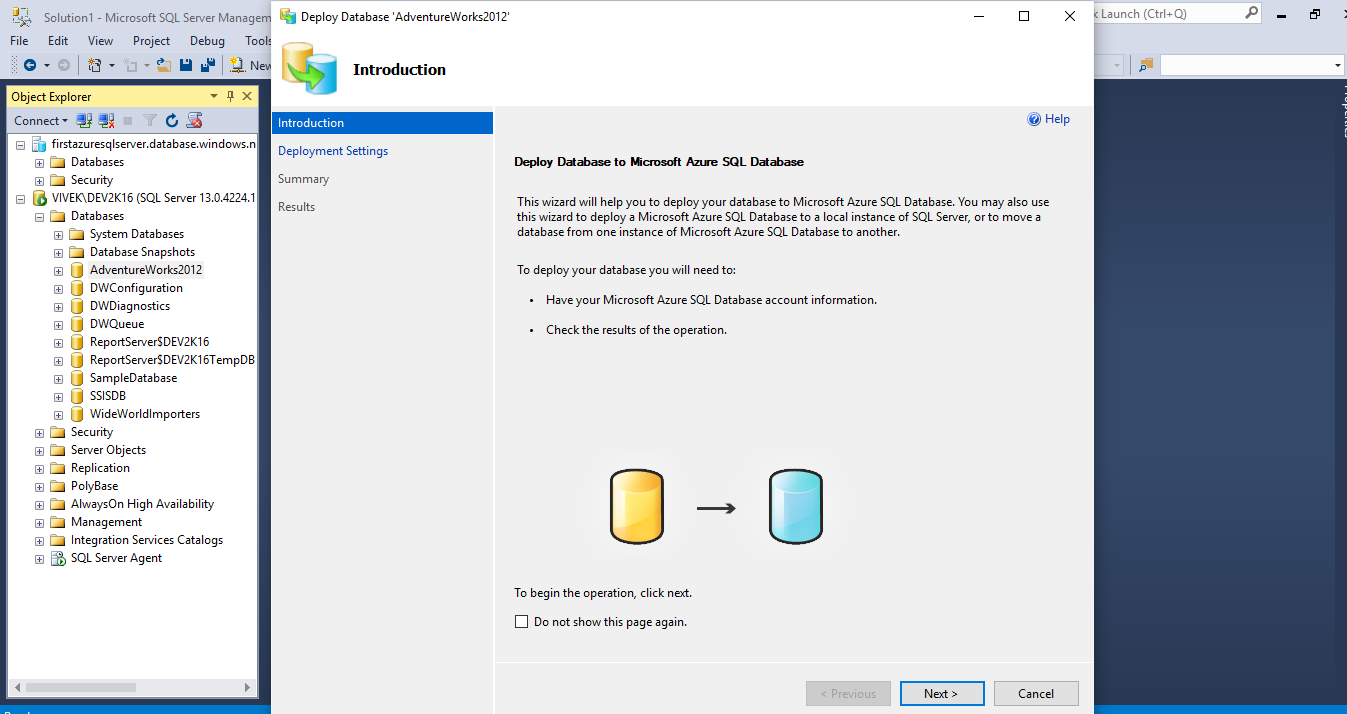This screenshot has height=714, width=1347.
Task: Click the Disconnect server icon
Action: click(106, 121)
